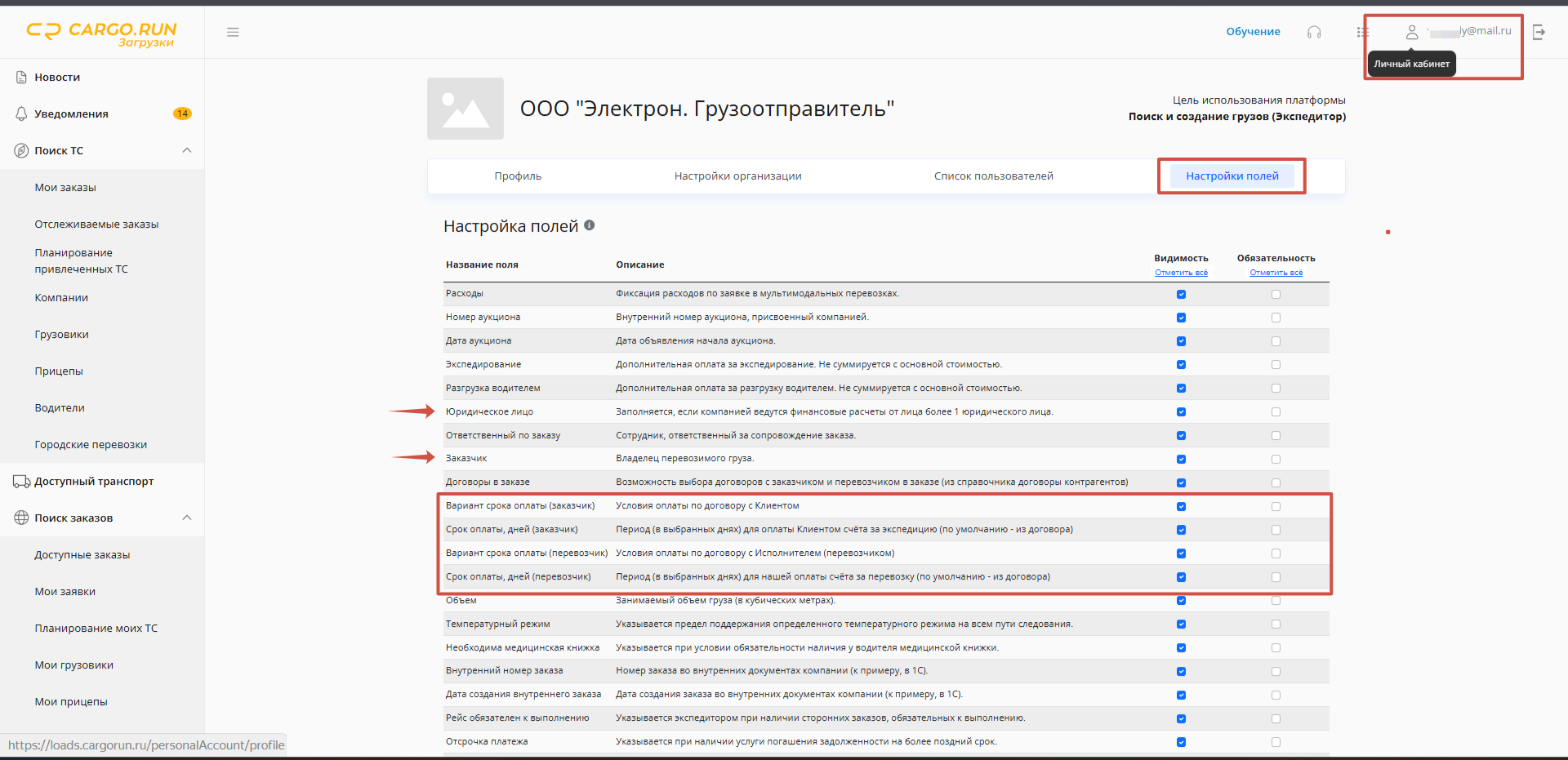This screenshot has height=760, width=1568.
Task: Open Планирование моих ТС
Action: [96, 628]
